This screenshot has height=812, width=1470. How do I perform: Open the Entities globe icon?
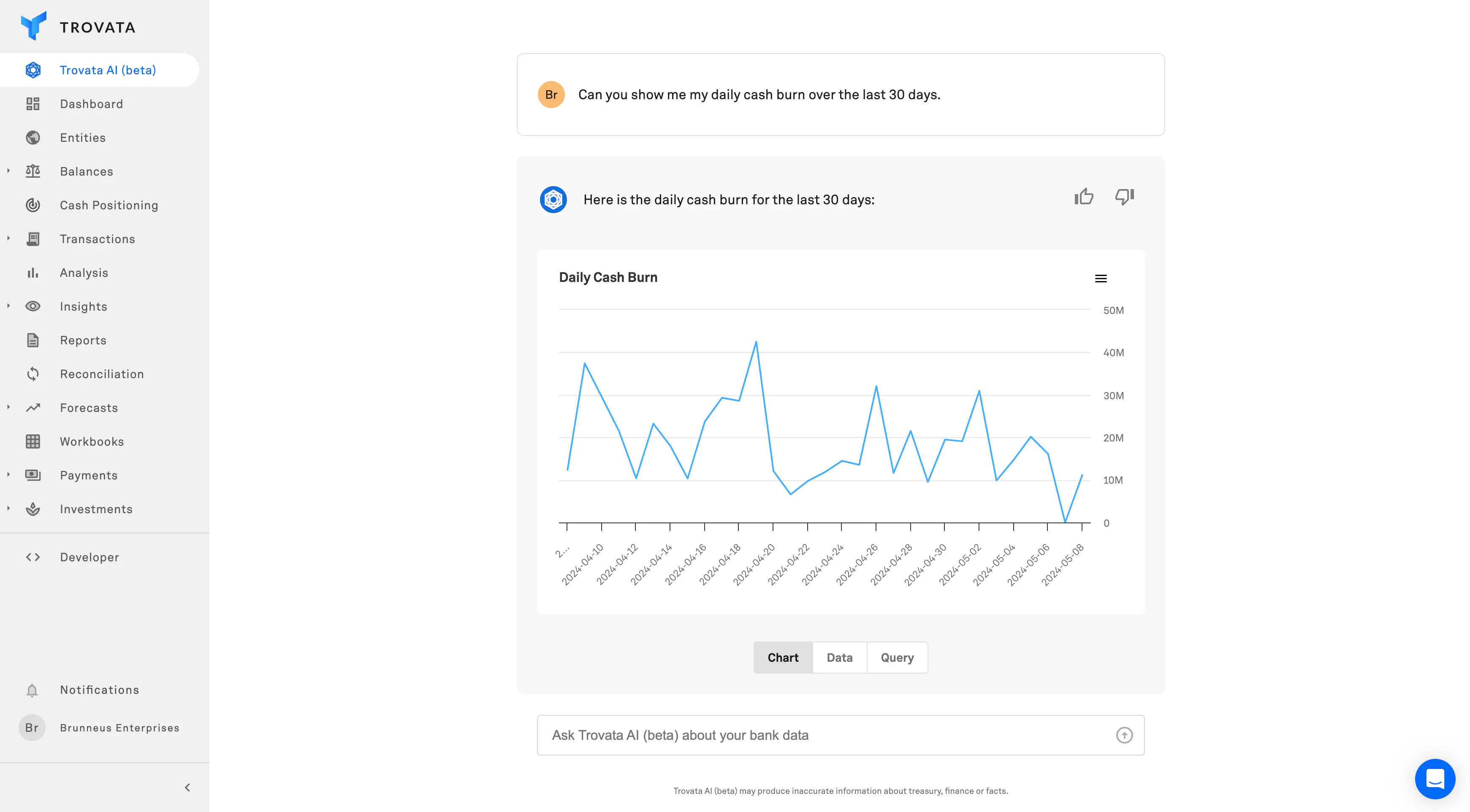(x=33, y=137)
